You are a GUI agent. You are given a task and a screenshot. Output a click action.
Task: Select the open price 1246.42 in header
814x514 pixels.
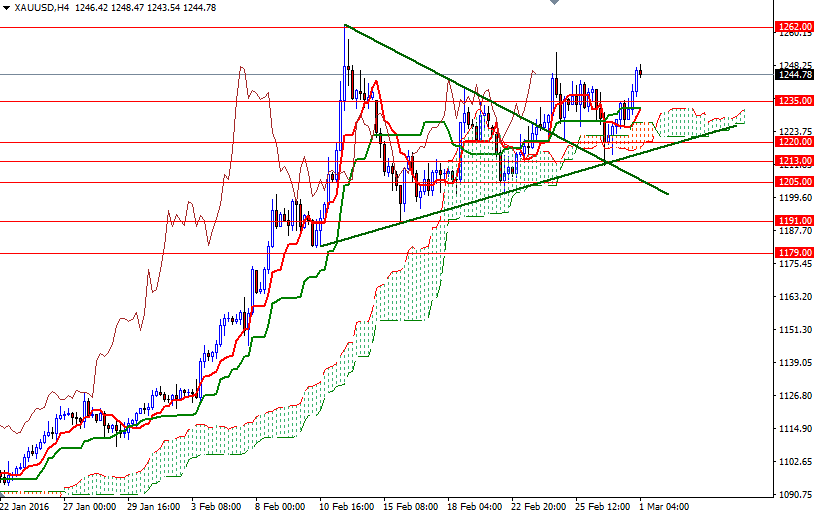(91, 8)
